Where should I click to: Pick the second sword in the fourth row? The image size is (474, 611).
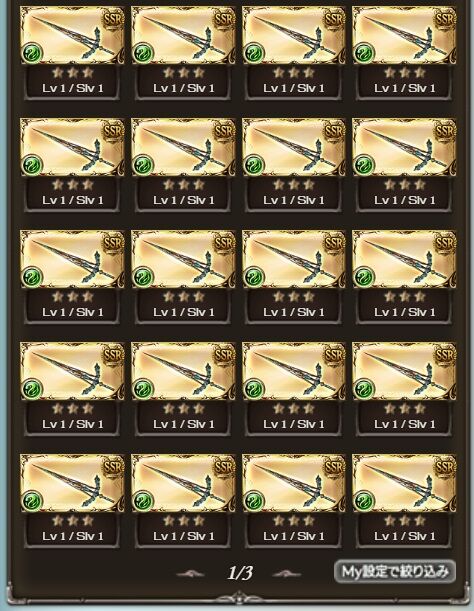tap(183, 371)
